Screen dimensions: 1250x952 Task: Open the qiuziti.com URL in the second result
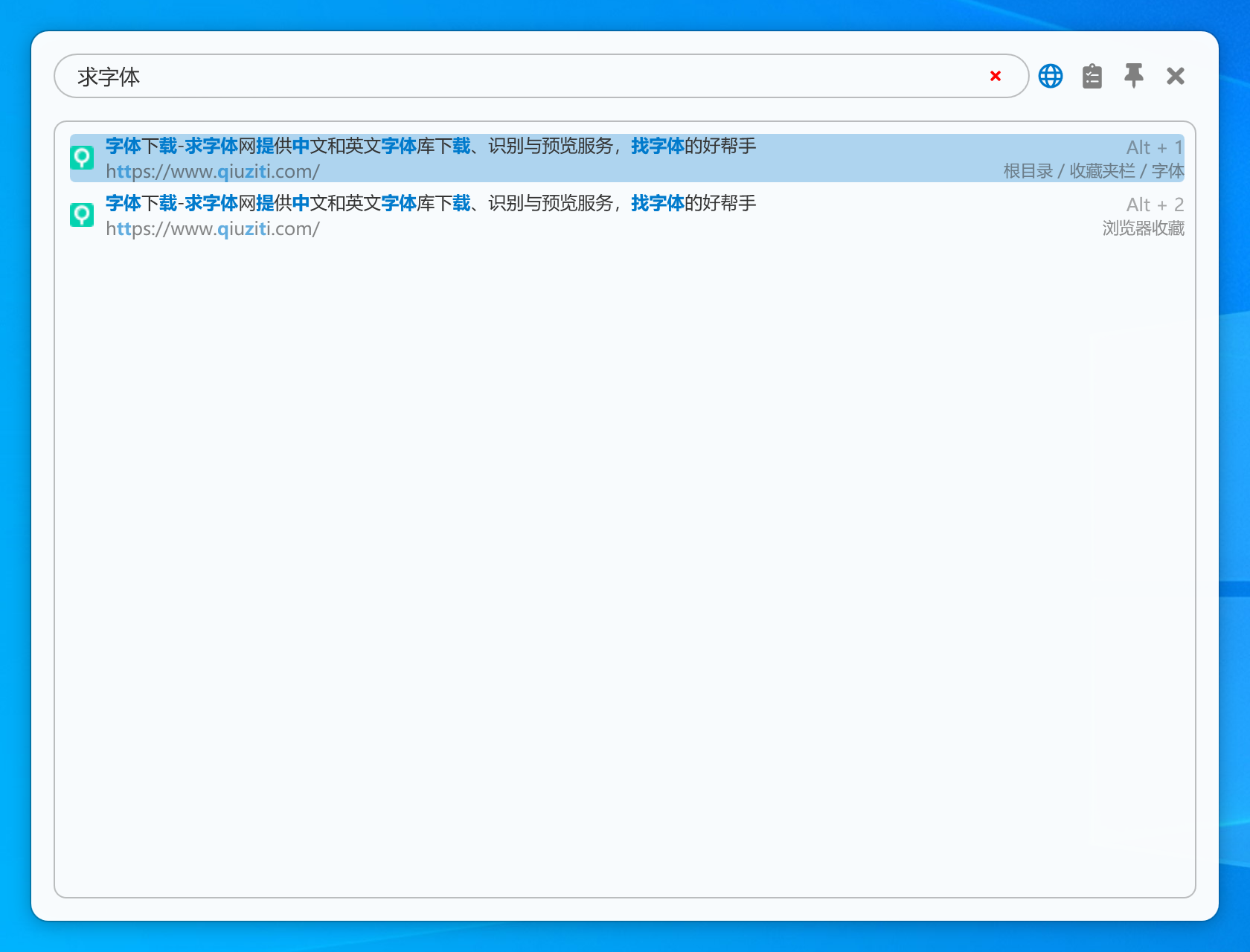pos(213,229)
